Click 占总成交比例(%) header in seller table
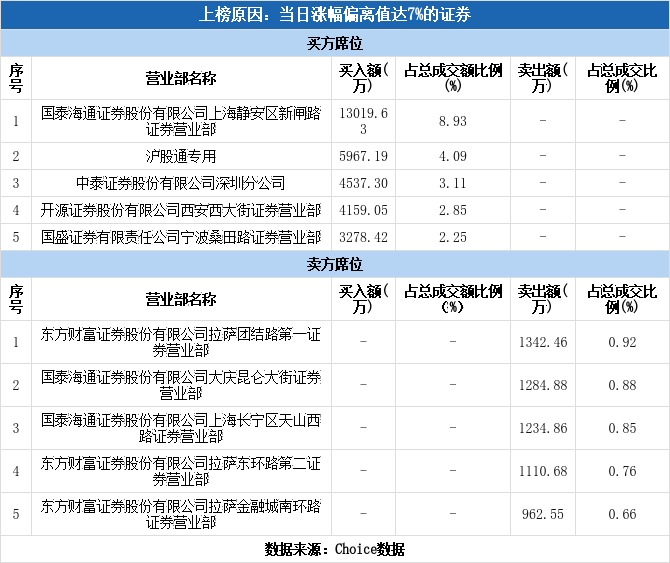 (x=623, y=299)
